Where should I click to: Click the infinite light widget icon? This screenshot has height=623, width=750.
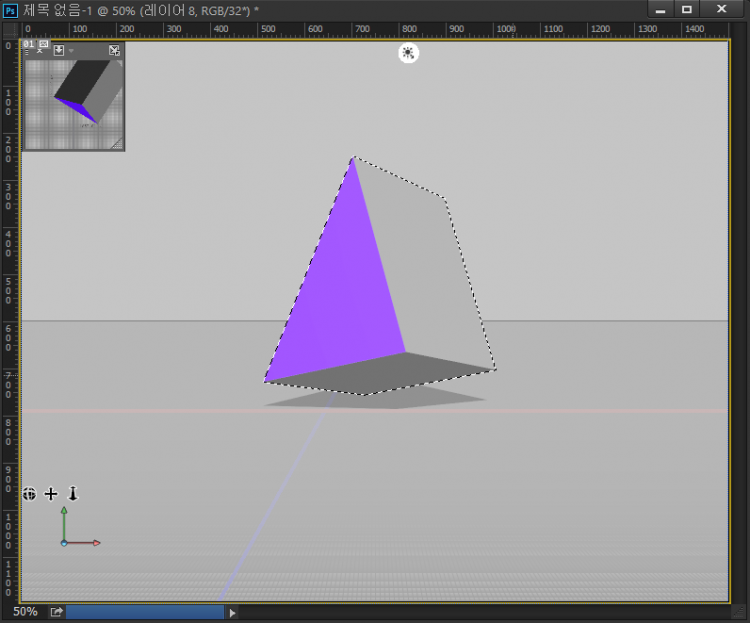click(408, 53)
